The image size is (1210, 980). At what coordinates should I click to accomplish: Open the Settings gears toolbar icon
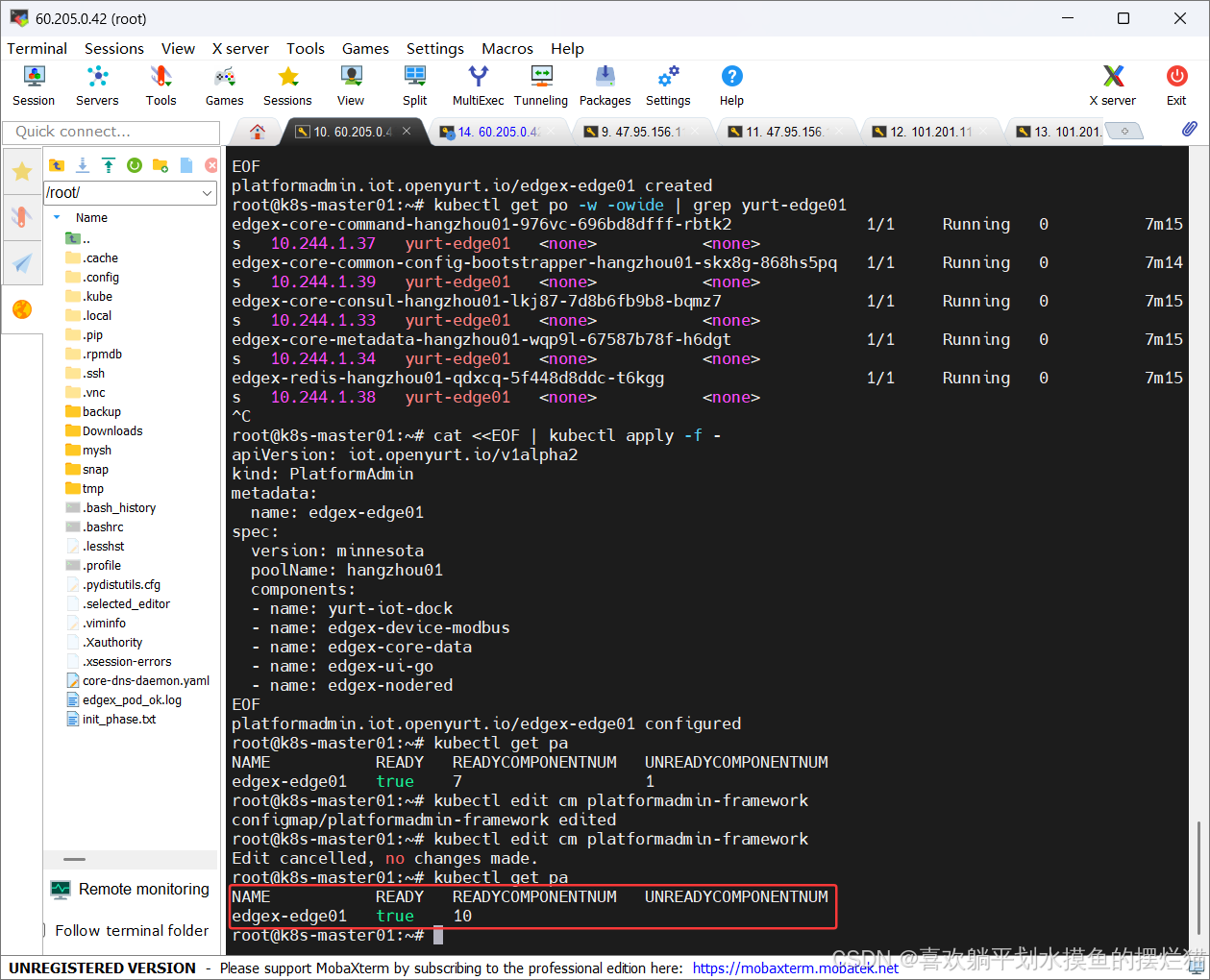(668, 86)
